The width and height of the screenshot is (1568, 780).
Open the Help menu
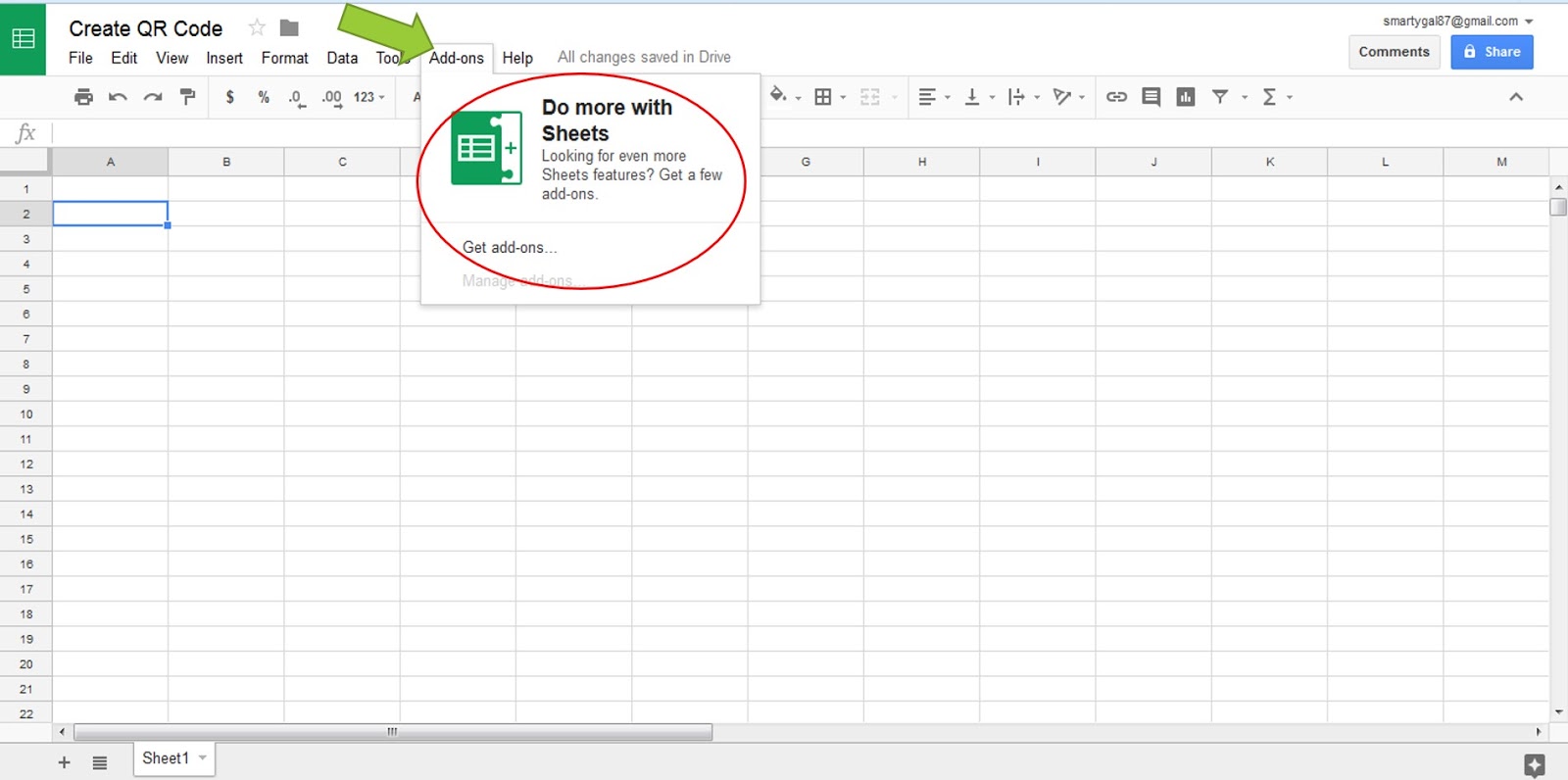(x=517, y=58)
